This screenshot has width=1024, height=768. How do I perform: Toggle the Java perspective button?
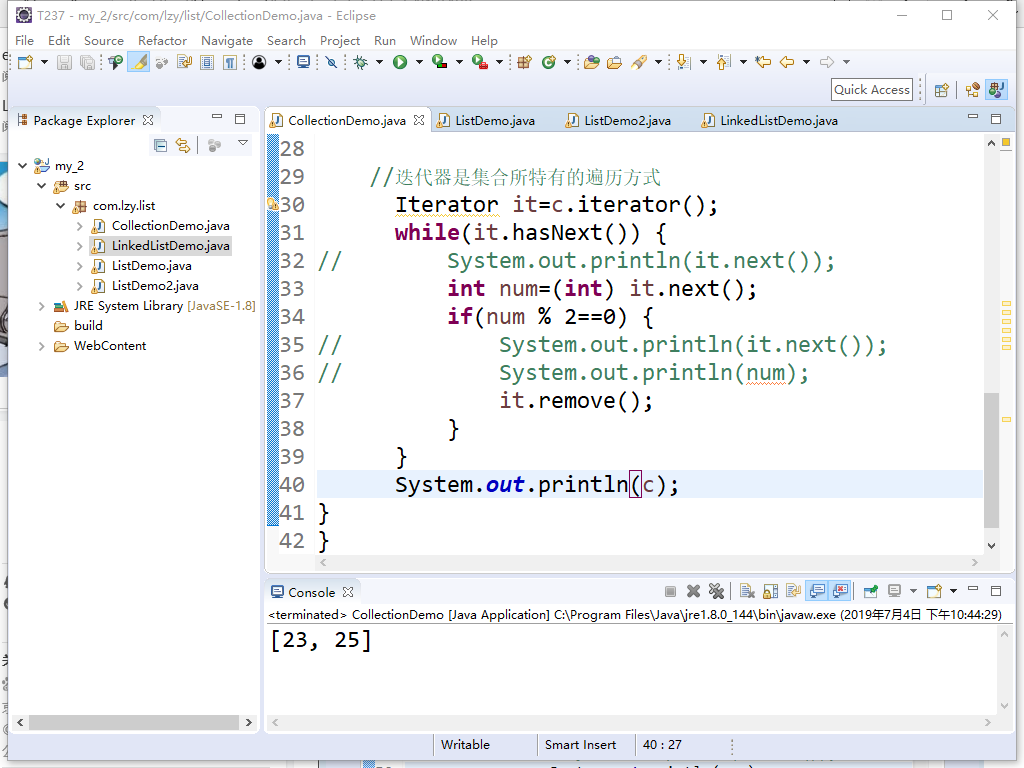coord(997,90)
